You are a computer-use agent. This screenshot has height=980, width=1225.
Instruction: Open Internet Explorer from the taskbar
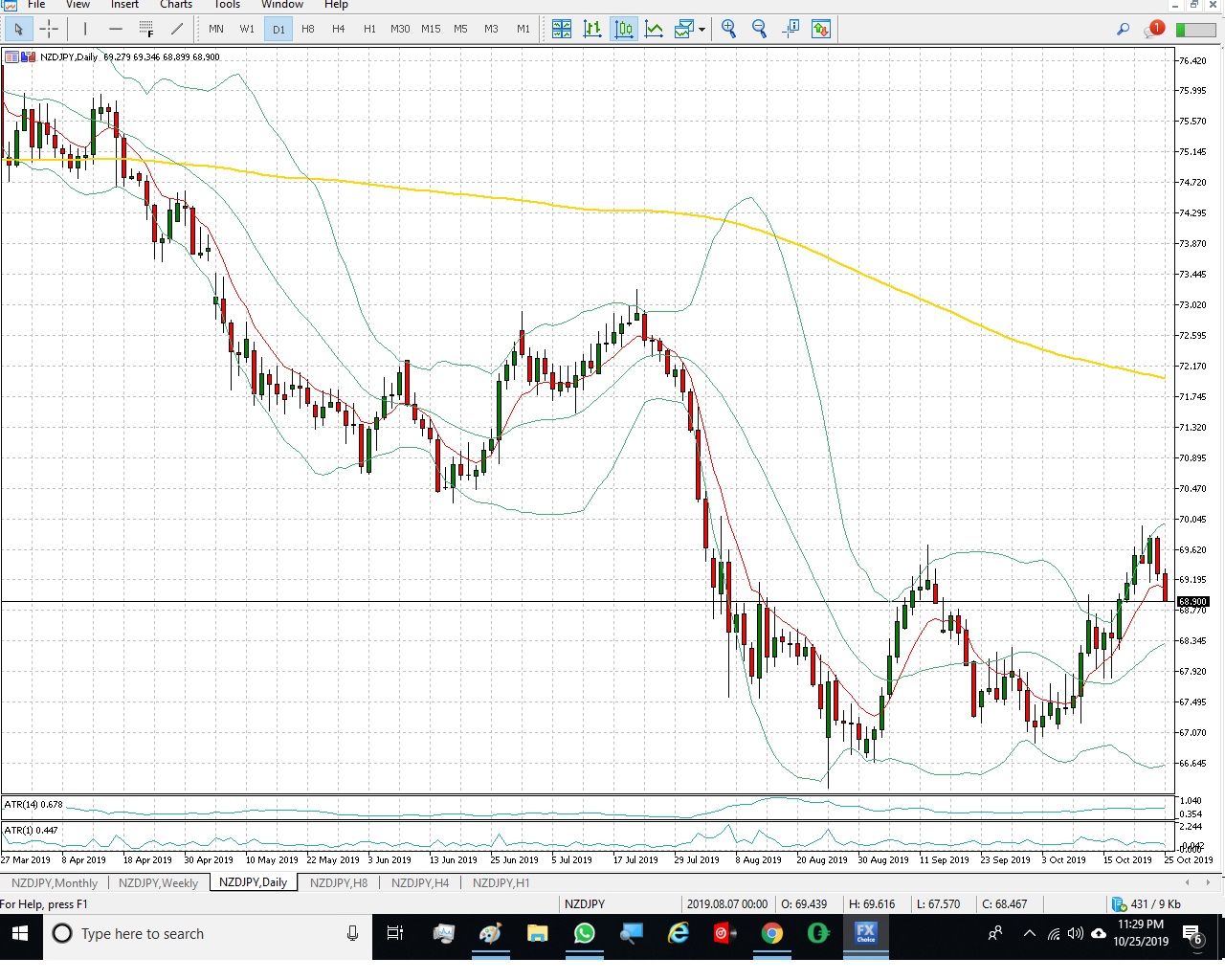coord(679,934)
